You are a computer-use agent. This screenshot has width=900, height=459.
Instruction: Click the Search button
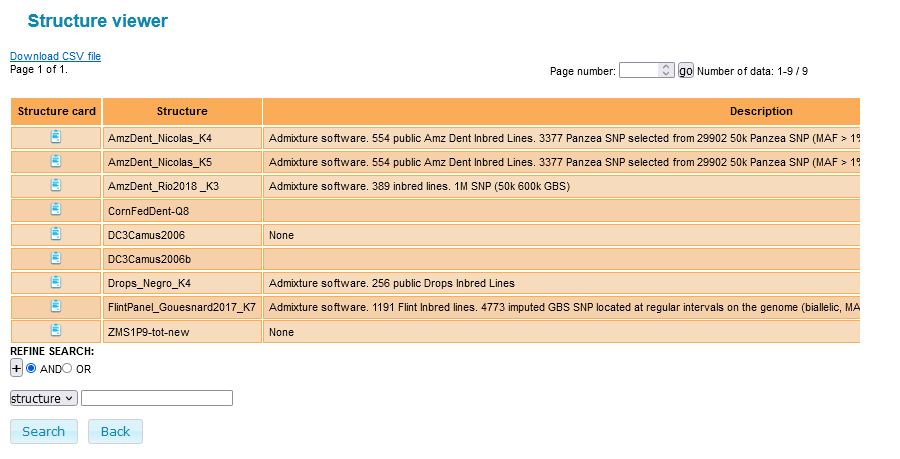click(44, 431)
